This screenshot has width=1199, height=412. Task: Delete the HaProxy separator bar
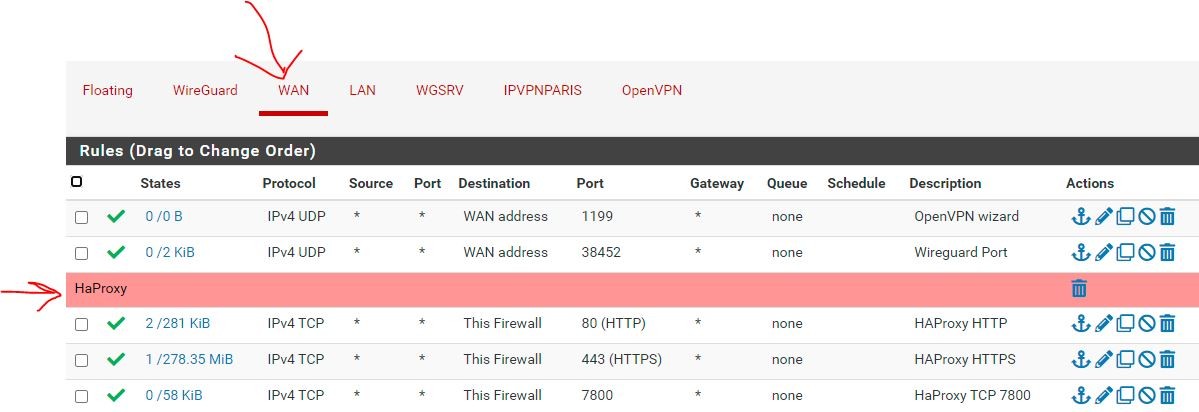click(1079, 289)
